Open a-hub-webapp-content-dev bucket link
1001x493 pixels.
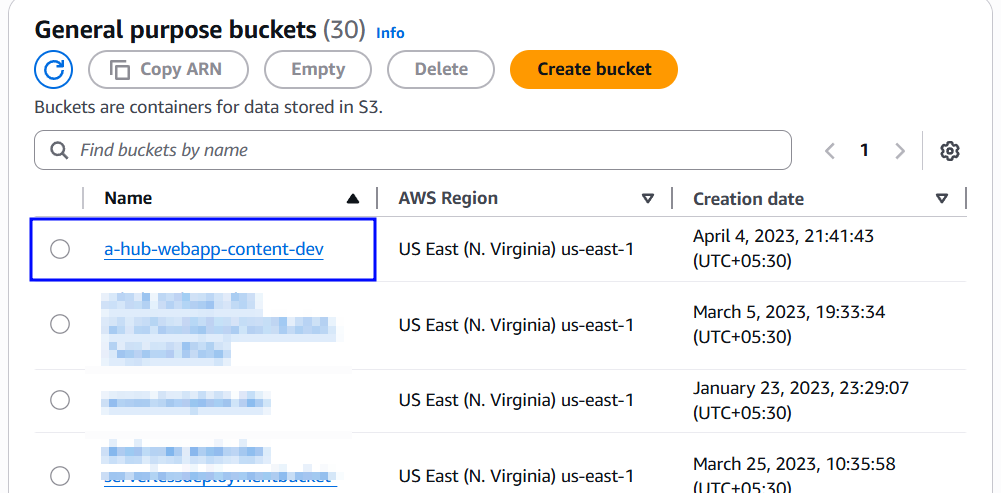pos(214,249)
